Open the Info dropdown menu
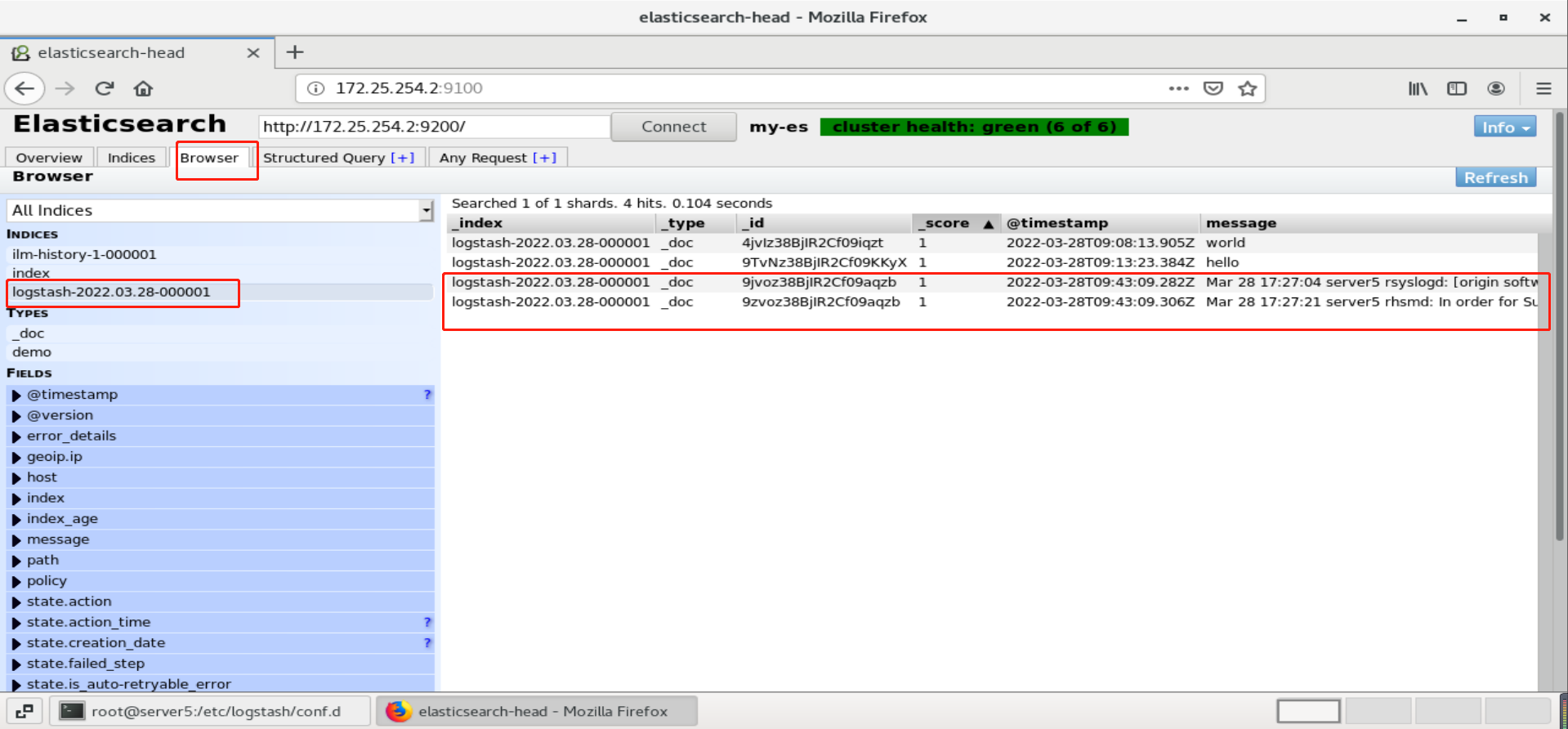The width and height of the screenshot is (1568, 729). [1505, 127]
